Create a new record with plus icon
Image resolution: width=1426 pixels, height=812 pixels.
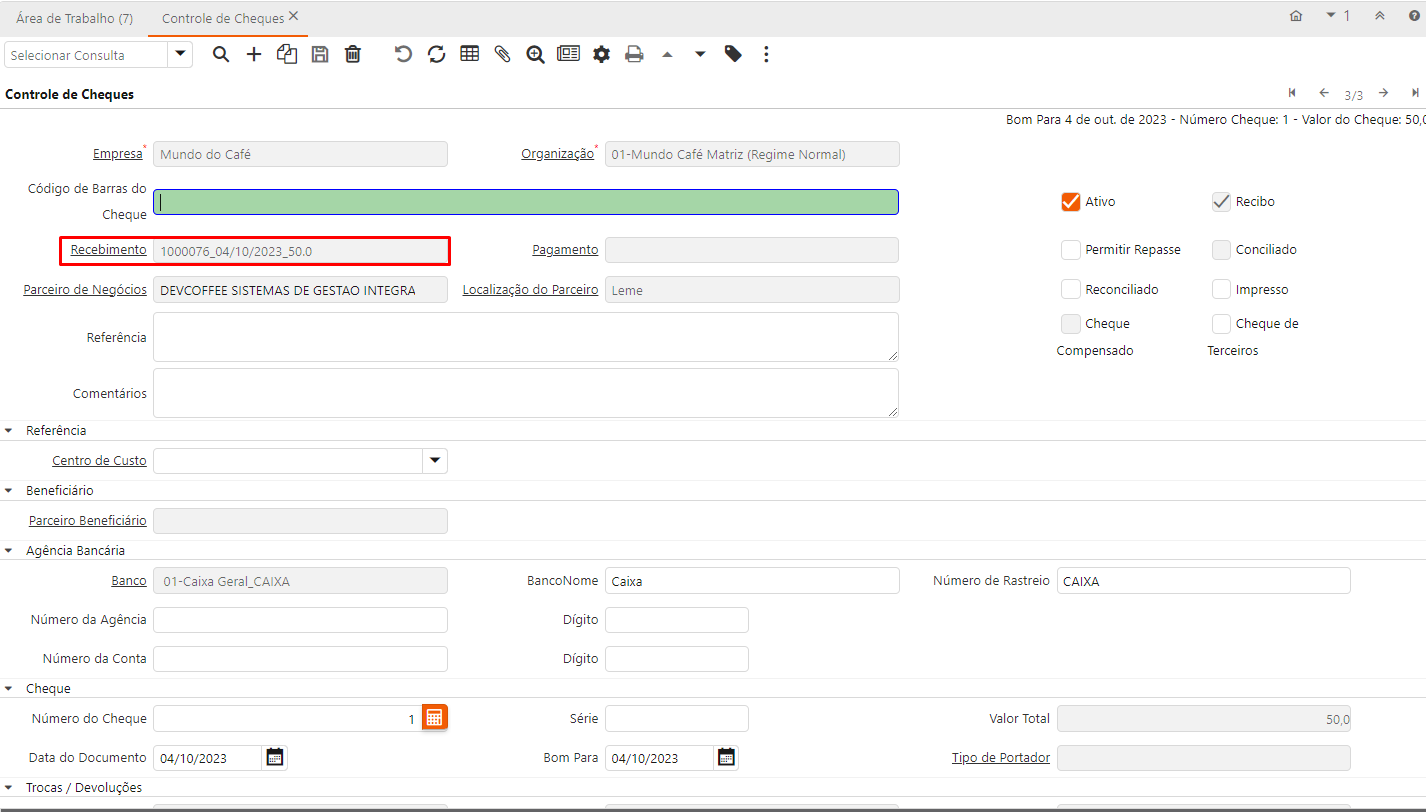(x=254, y=54)
